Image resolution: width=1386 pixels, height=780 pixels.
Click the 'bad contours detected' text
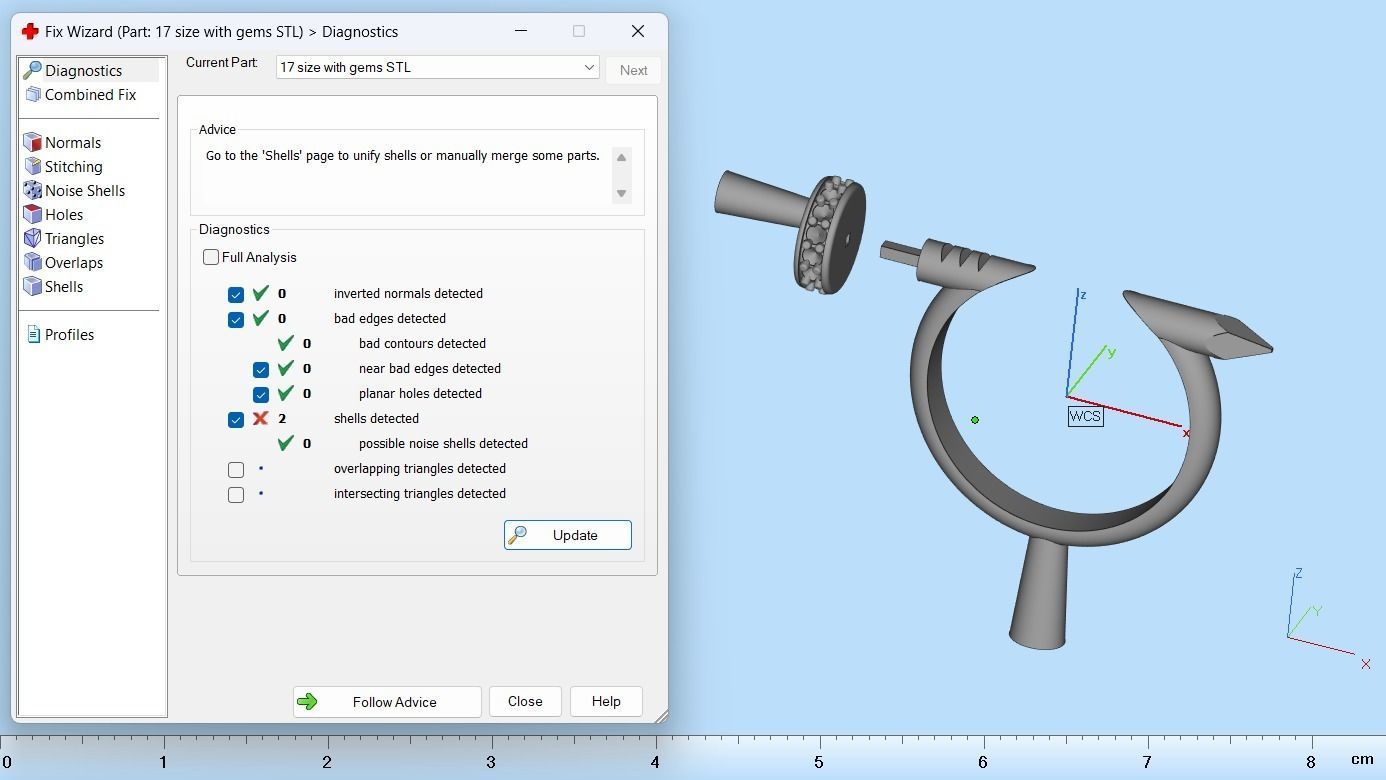coord(422,343)
